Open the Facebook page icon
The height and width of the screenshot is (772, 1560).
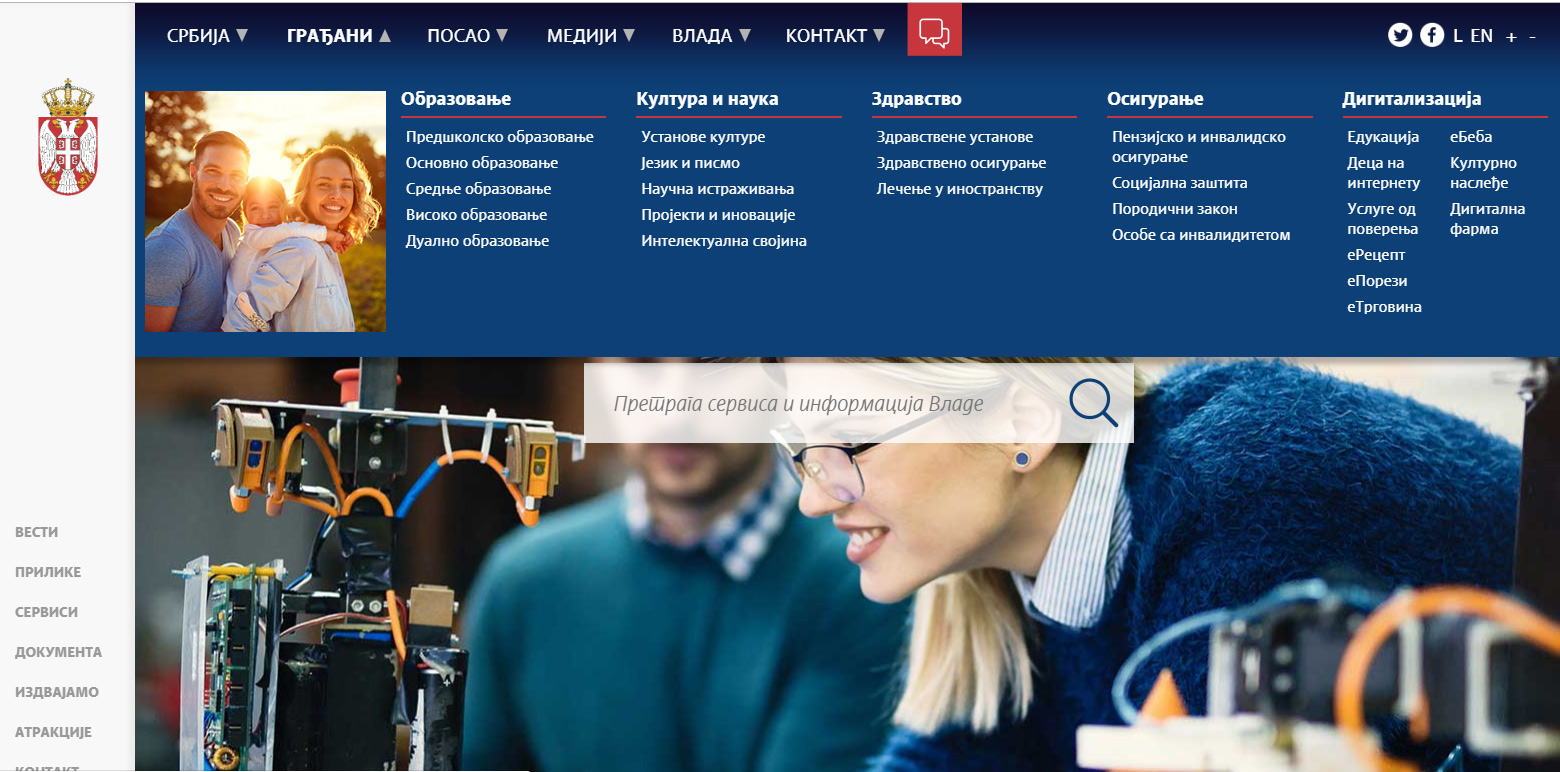coord(1432,35)
